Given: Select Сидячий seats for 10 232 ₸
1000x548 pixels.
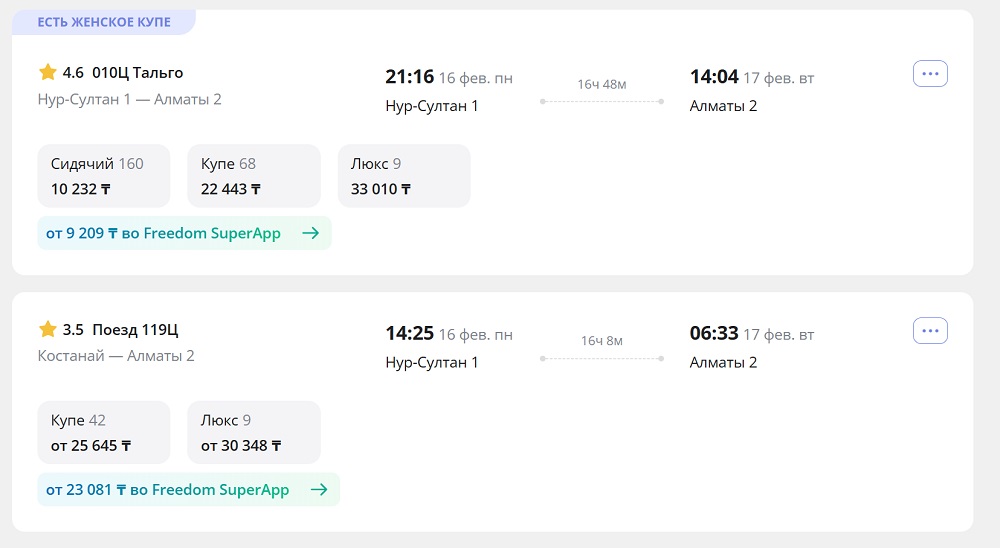Looking at the screenshot, I should point(103,176).
